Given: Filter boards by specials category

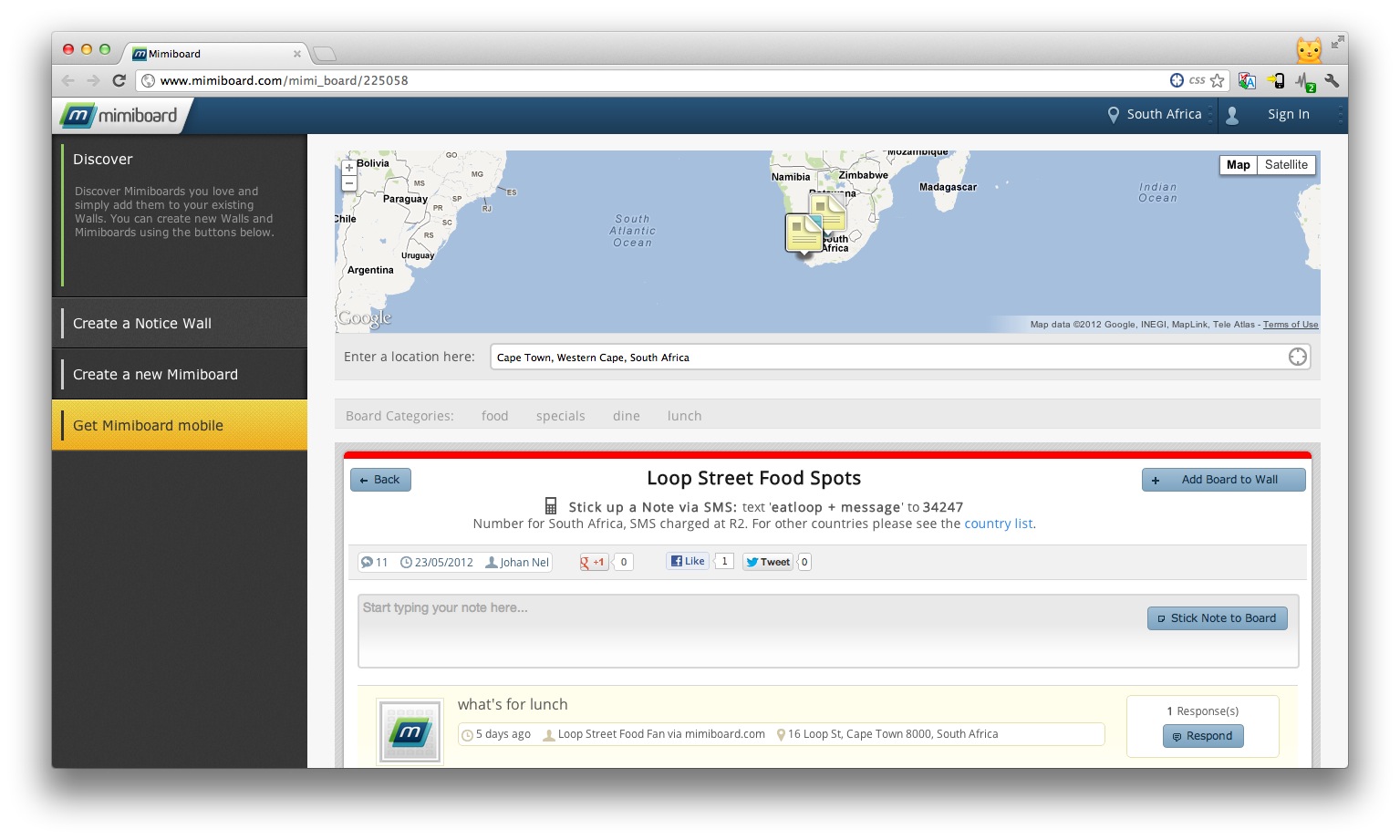Looking at the screenshot, I should tap(560, 416).
